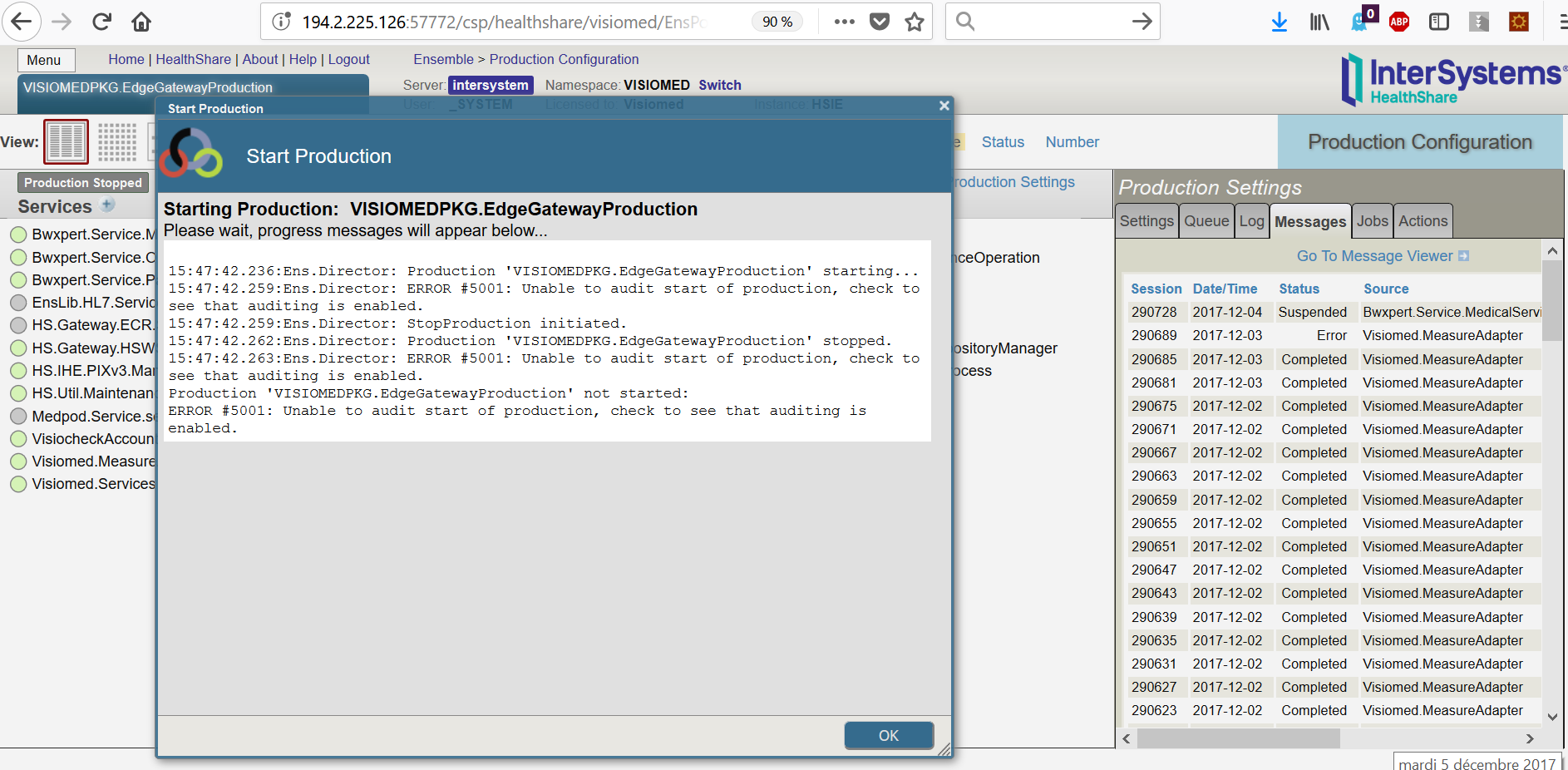Switch to the Queue tab
1568x770 pixels.
(1206, 221)
